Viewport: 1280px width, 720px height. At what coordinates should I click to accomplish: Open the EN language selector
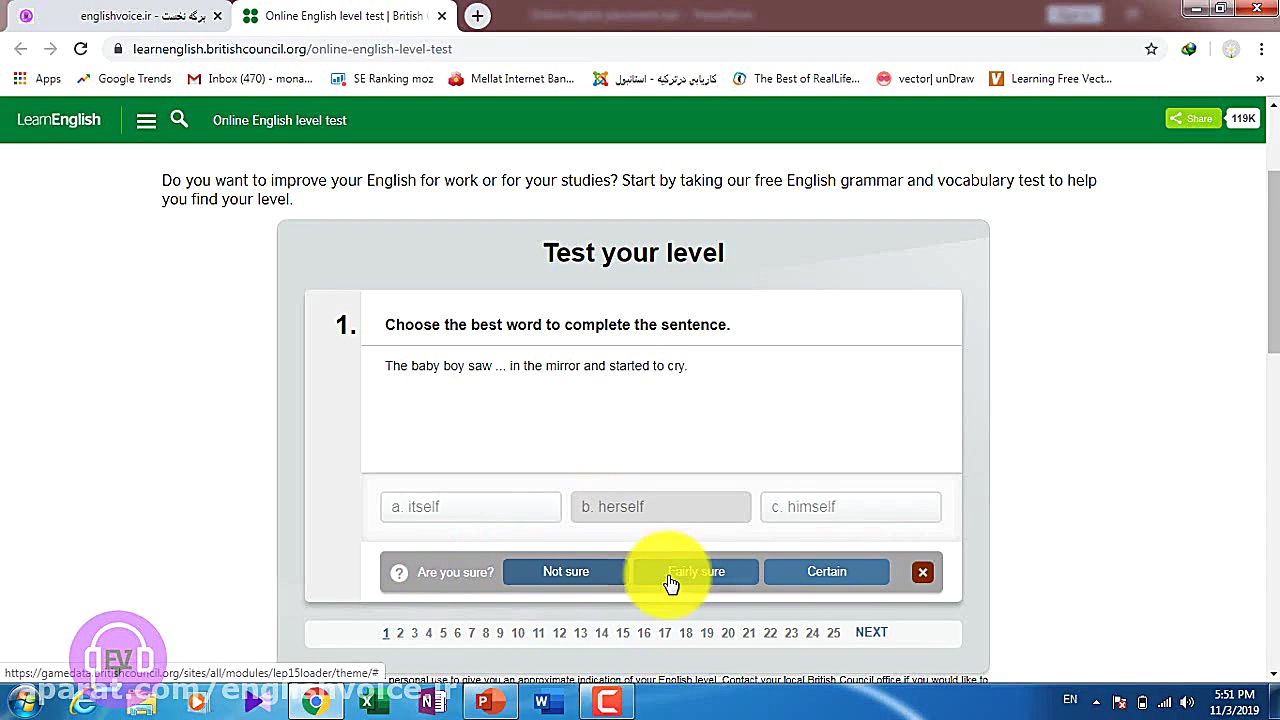1070,700
